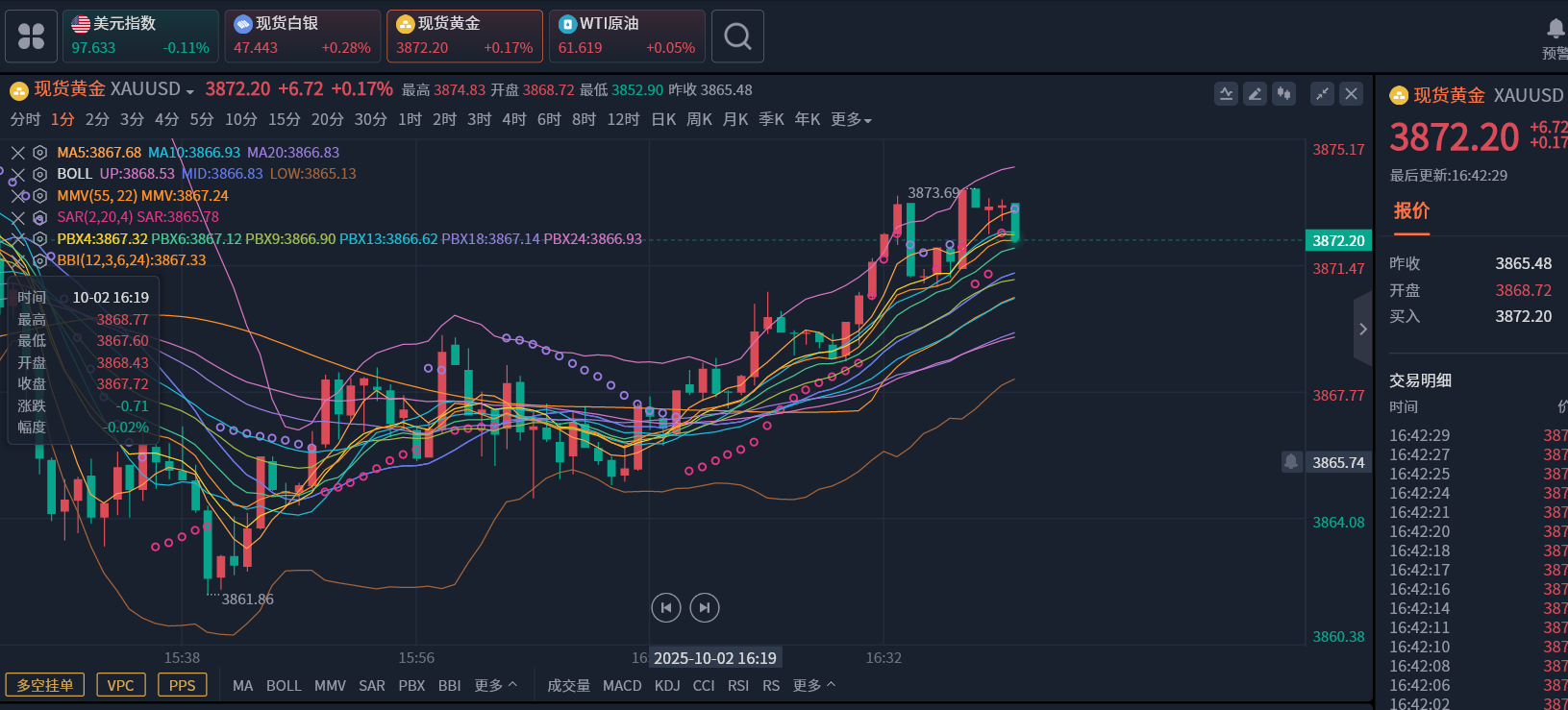Expand the 更多 timeframe dropdown
This screenshot has width=1568, height=710.
851,119
